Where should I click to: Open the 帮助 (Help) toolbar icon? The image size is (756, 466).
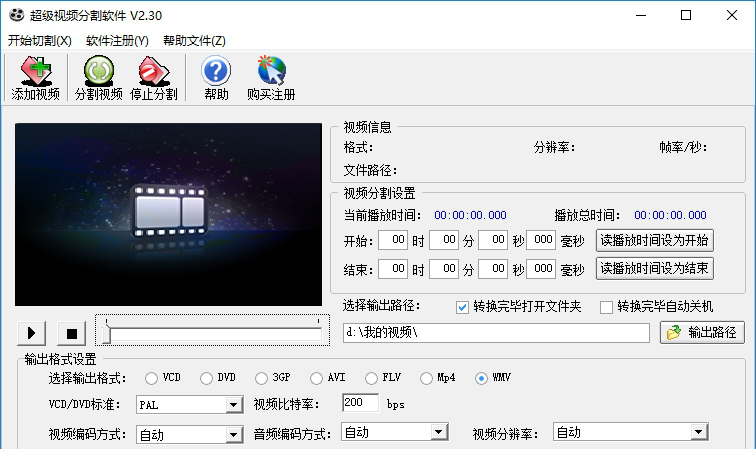click(216, 79)
